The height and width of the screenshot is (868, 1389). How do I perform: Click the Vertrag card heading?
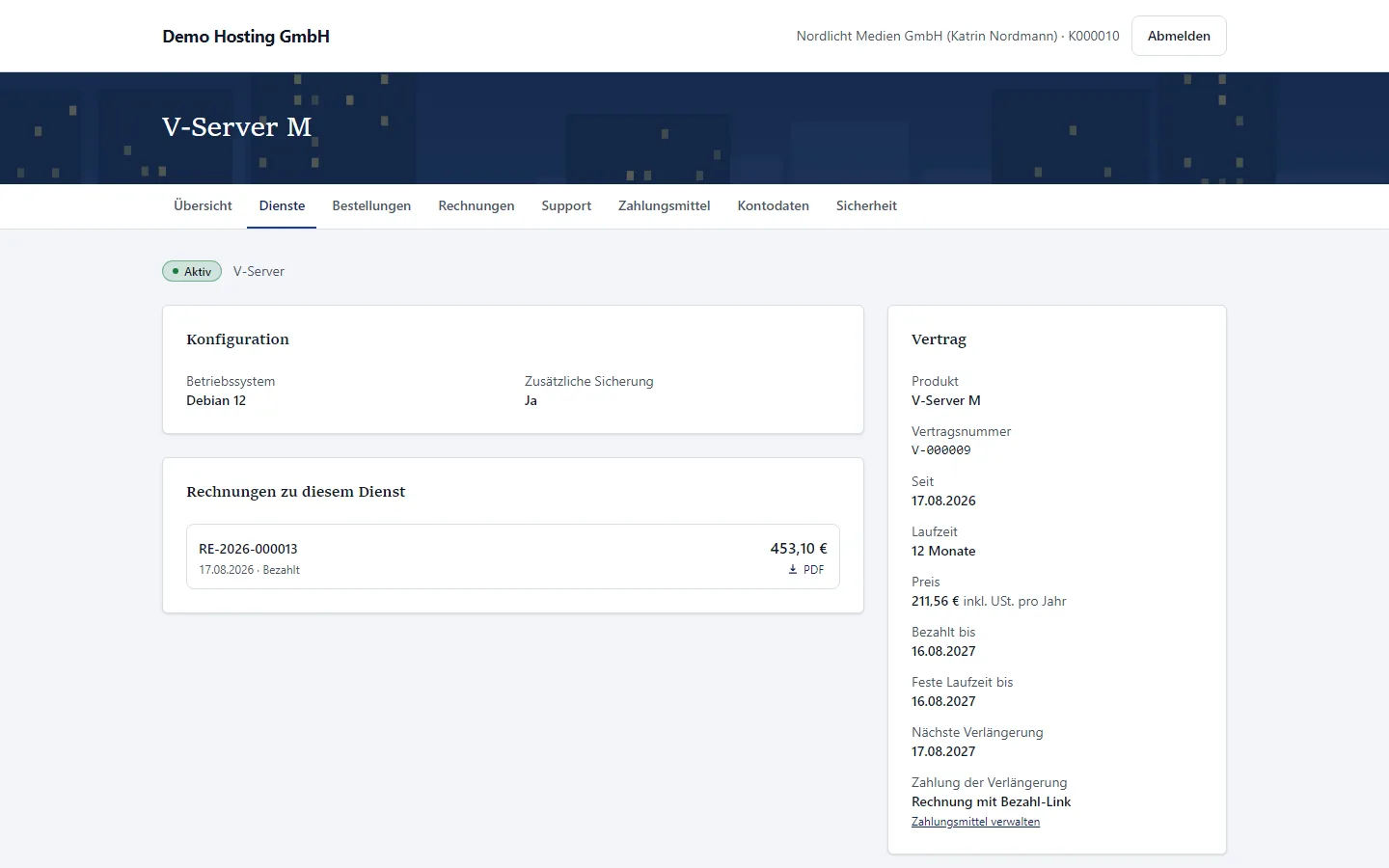coord(939,339)
